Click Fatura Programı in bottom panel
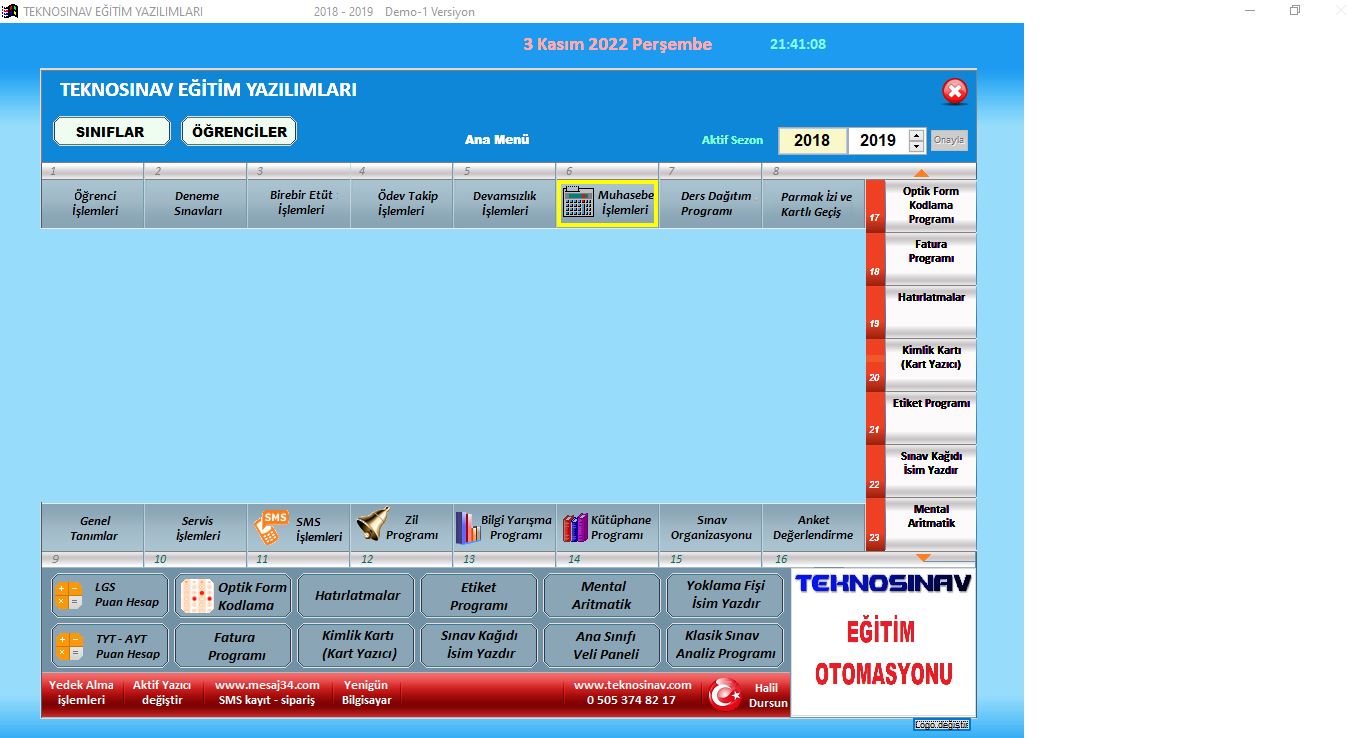This screenshot has height=738, width=1366. pyautogui.click(x=234, y=646)
